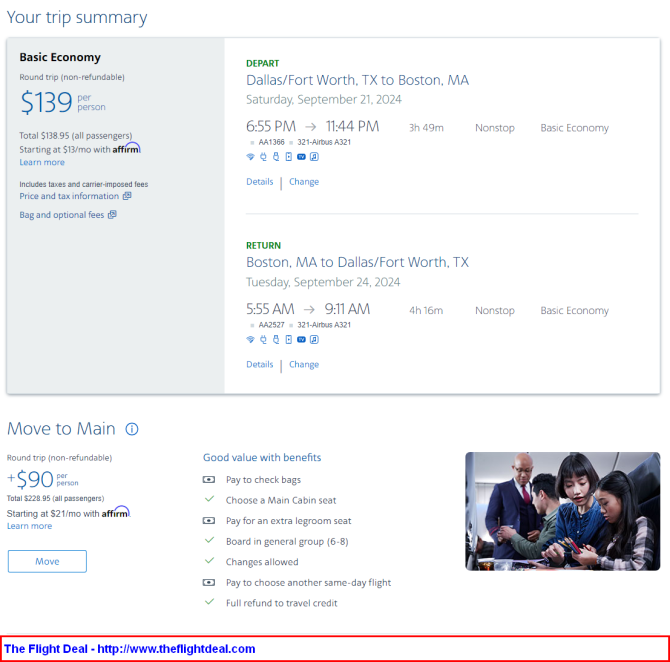Image resolution: width=670 pixels, height=662 pixels.
Task: Click Total $138.95 (all passengers)
Action: [76, 136]
